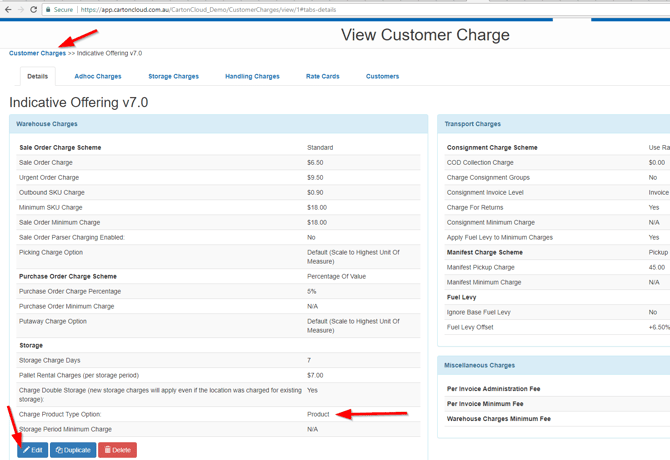Click the Secure padlock icon
Viewport: 670px width, 460px height.
tap(48, 9)
